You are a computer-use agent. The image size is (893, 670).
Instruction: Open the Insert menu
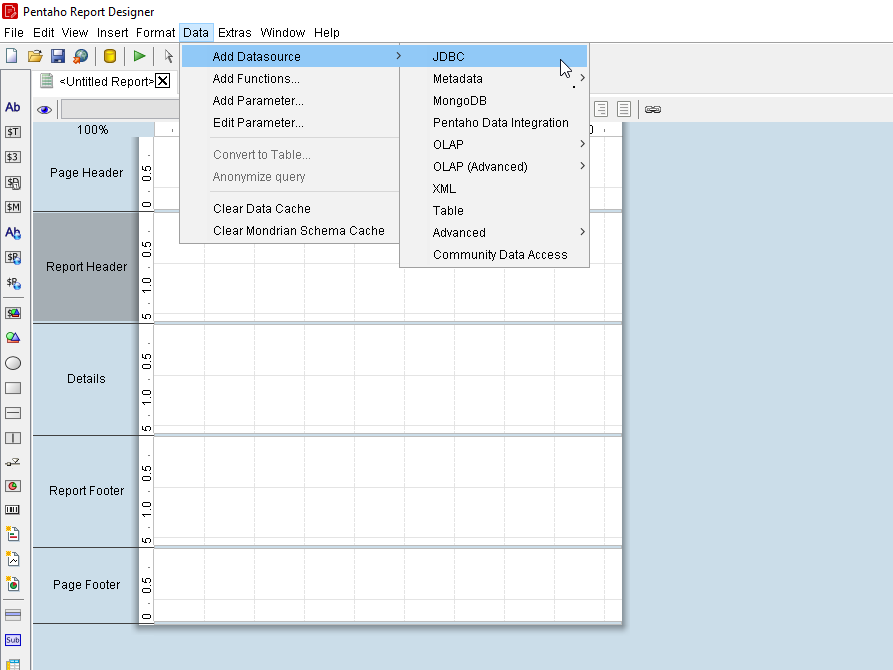click(112, 32)
